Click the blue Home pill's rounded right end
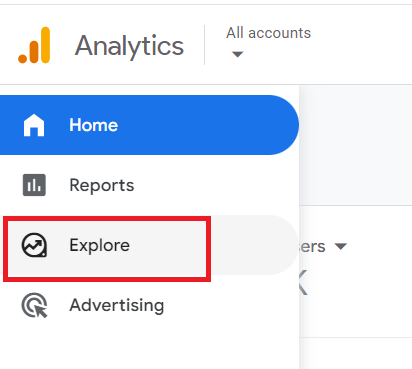This screenshot has height=369, width=412. [283, 125]
